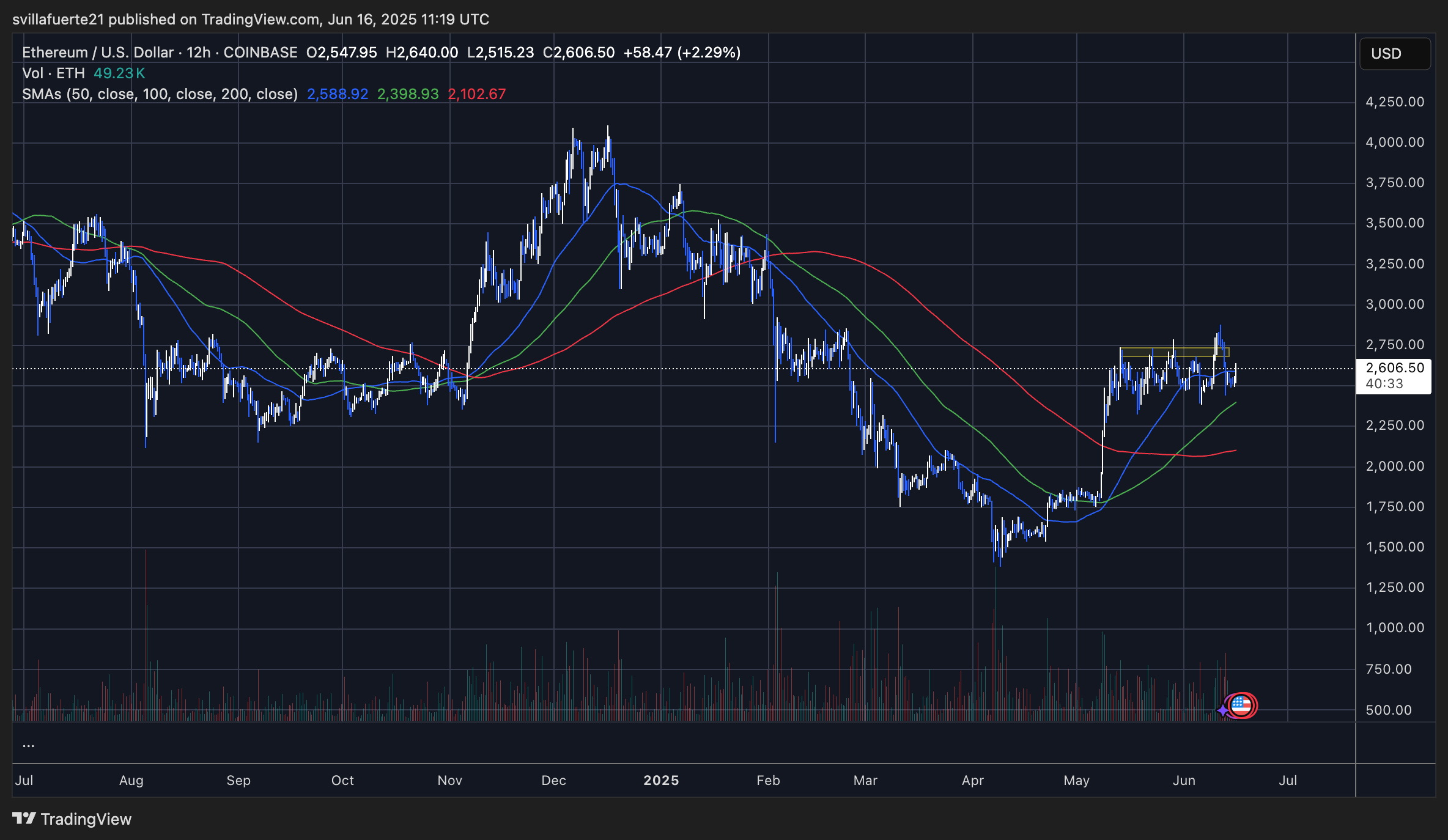1448x840 pixels.
Task: Click the 3,500.00 price axis label
Action: (1395, 223)
